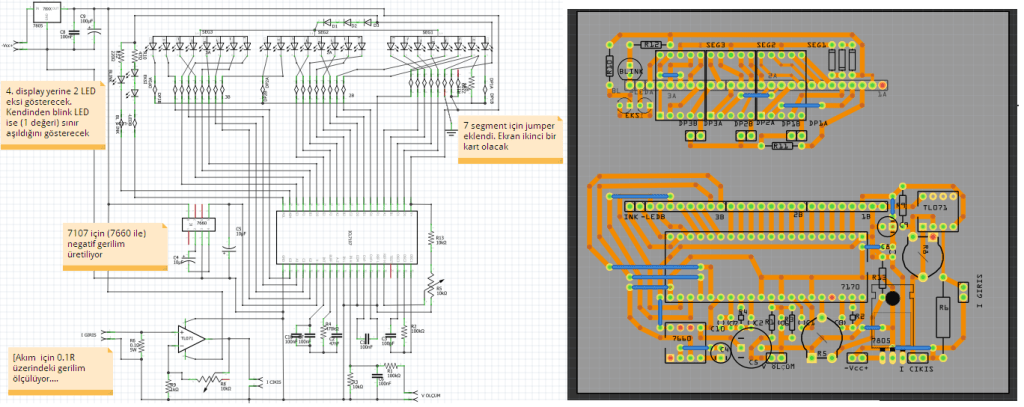
Task: Select the BLINK LED on PCB
Action: (629, 72)
